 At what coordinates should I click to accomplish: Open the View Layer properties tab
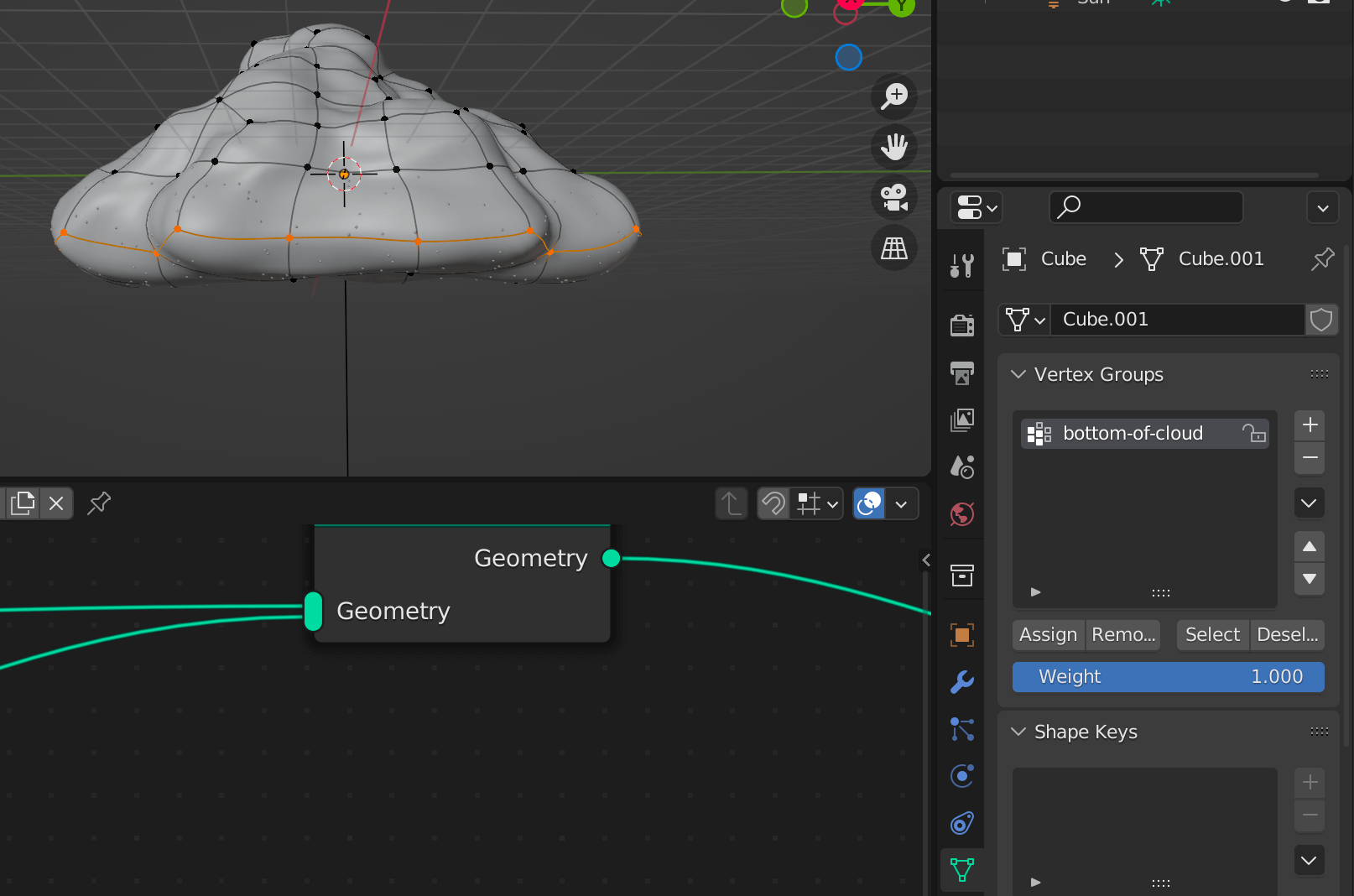962,419
